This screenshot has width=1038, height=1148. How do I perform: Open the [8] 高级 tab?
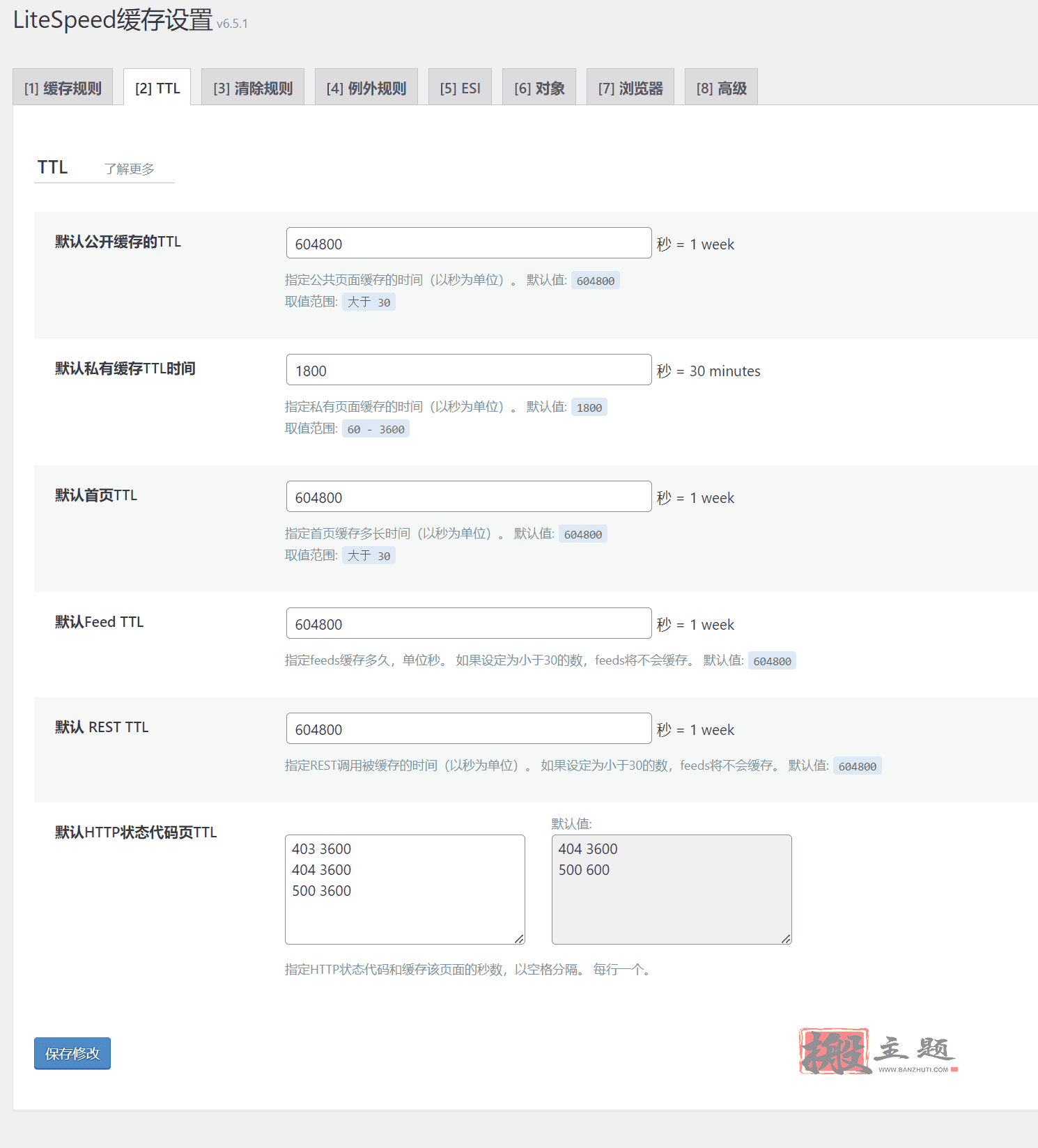click(x=721, y=88)
